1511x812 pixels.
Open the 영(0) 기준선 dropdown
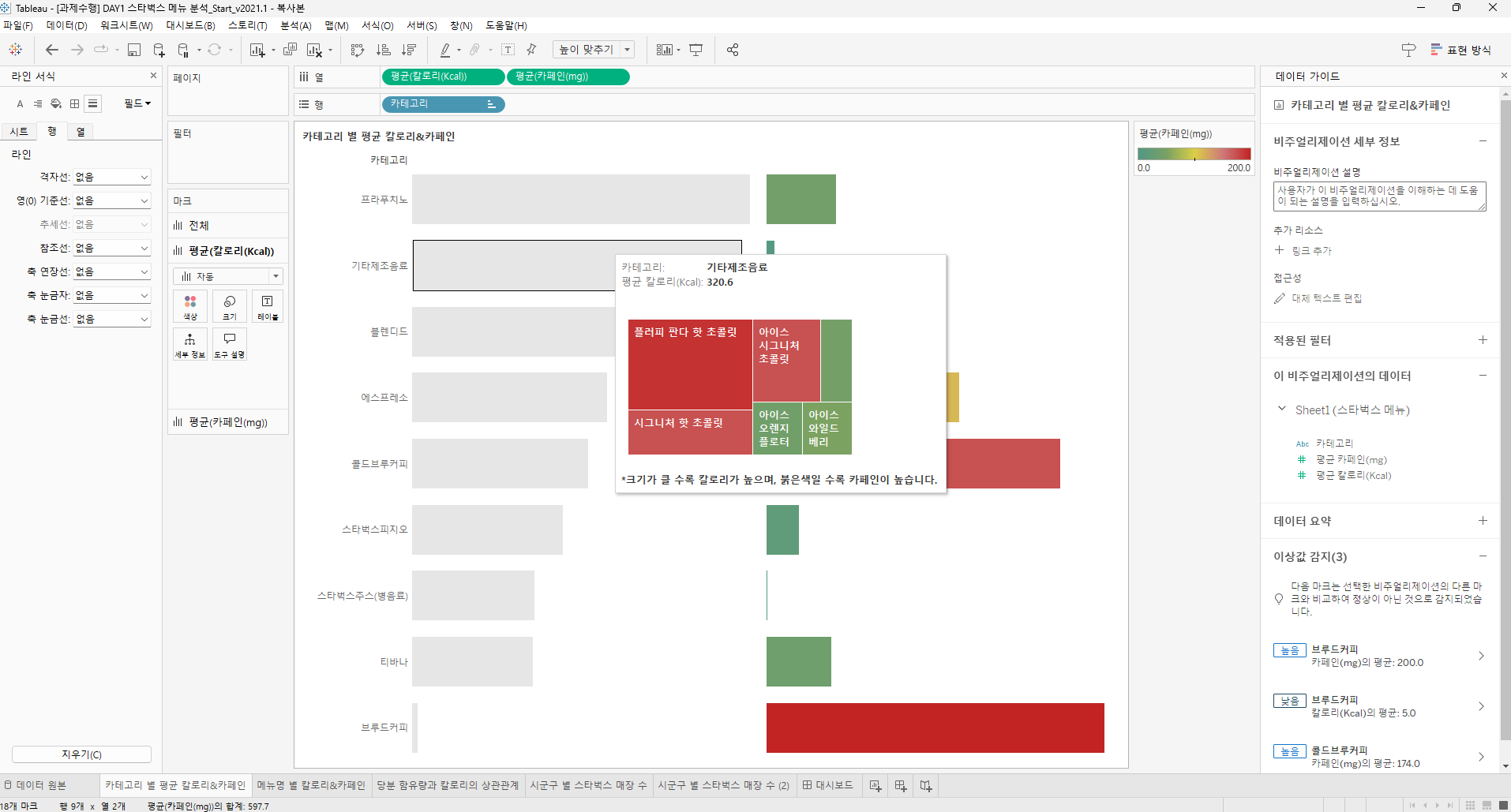click(x=111, y=200)
